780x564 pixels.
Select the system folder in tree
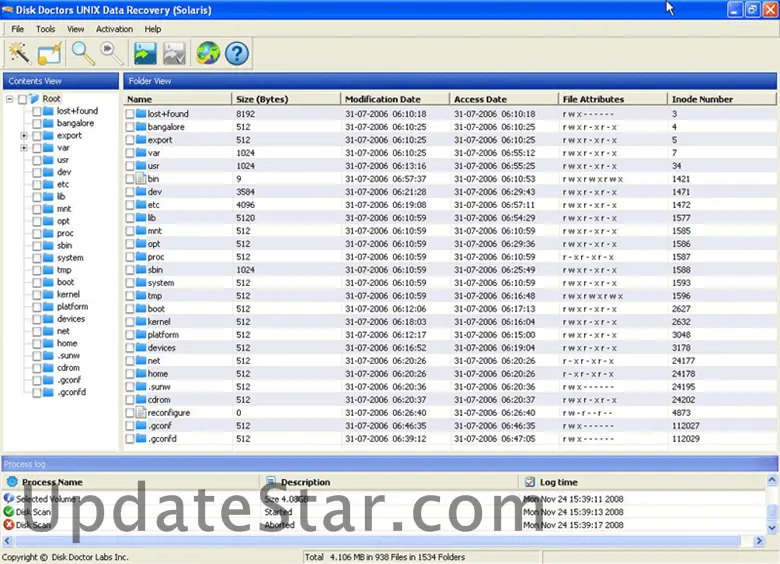(70, 258)
